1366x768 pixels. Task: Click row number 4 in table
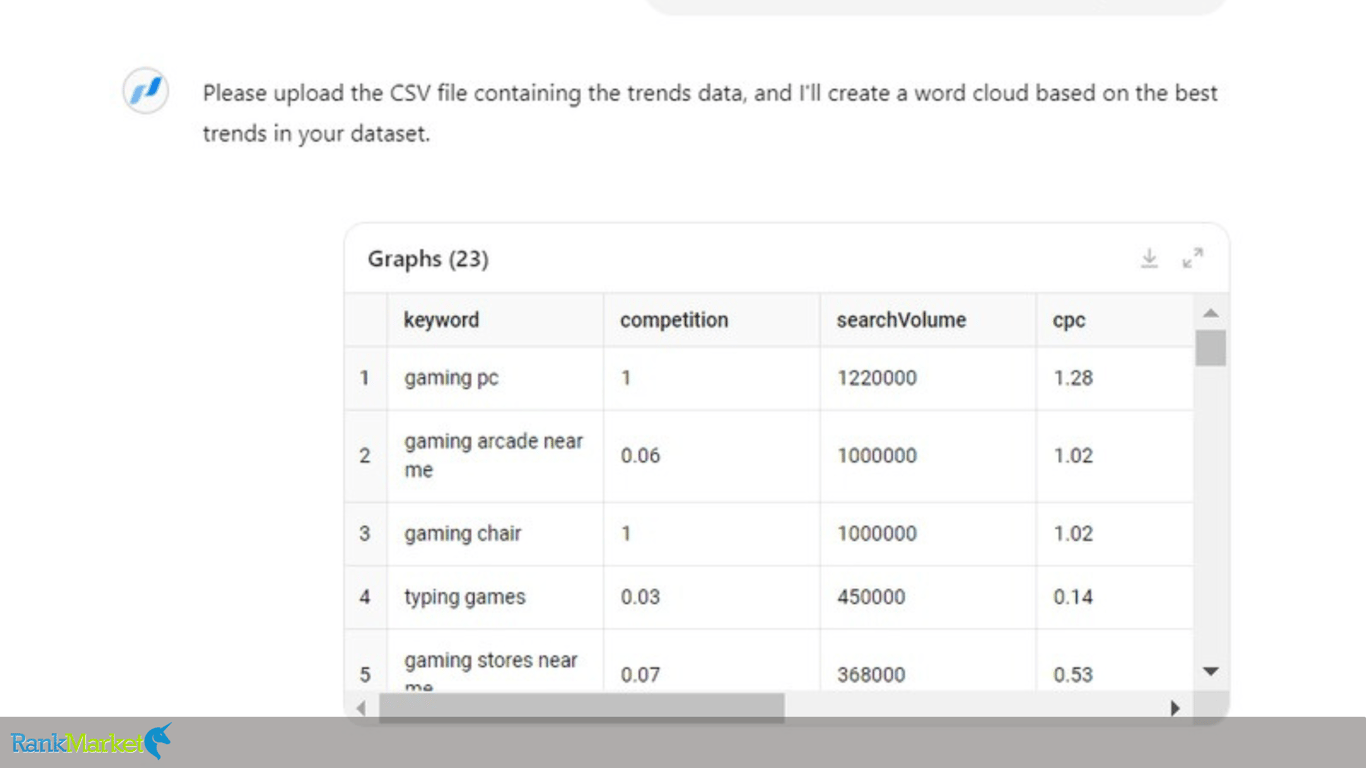point(365,597)
